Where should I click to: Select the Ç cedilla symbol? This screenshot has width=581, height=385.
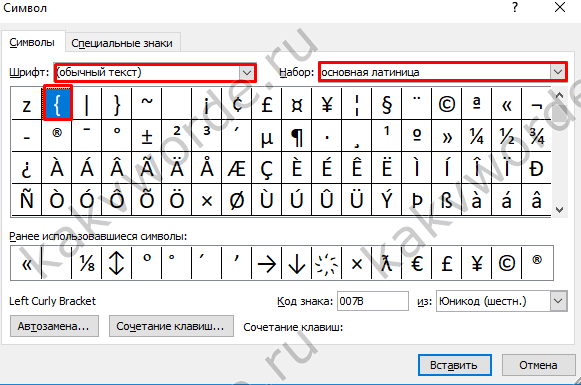pyautogui.click(x=267, y=167)
